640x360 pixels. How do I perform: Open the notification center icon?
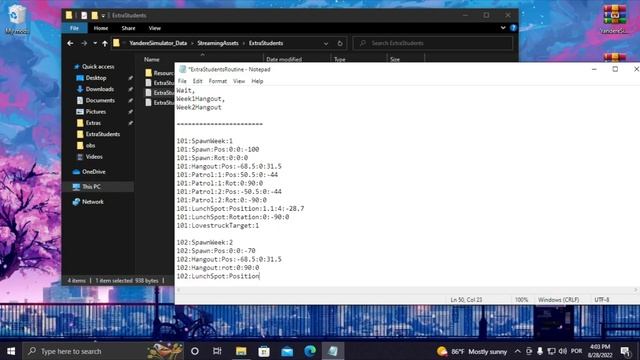pyautogui.click(x=625, y=351)
